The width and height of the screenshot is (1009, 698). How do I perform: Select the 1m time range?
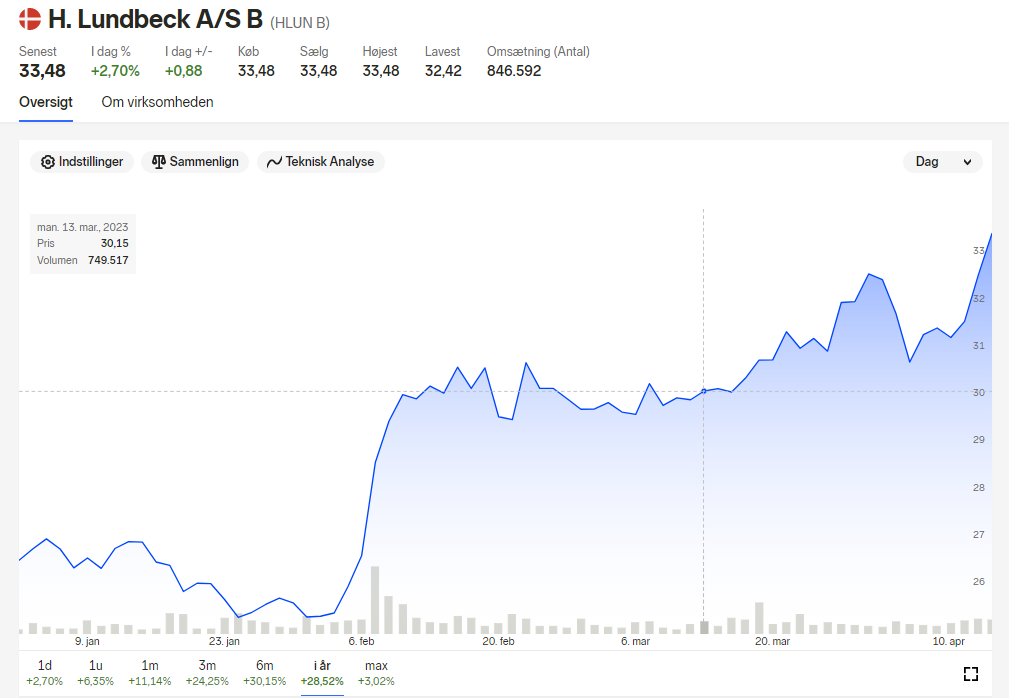149,673
